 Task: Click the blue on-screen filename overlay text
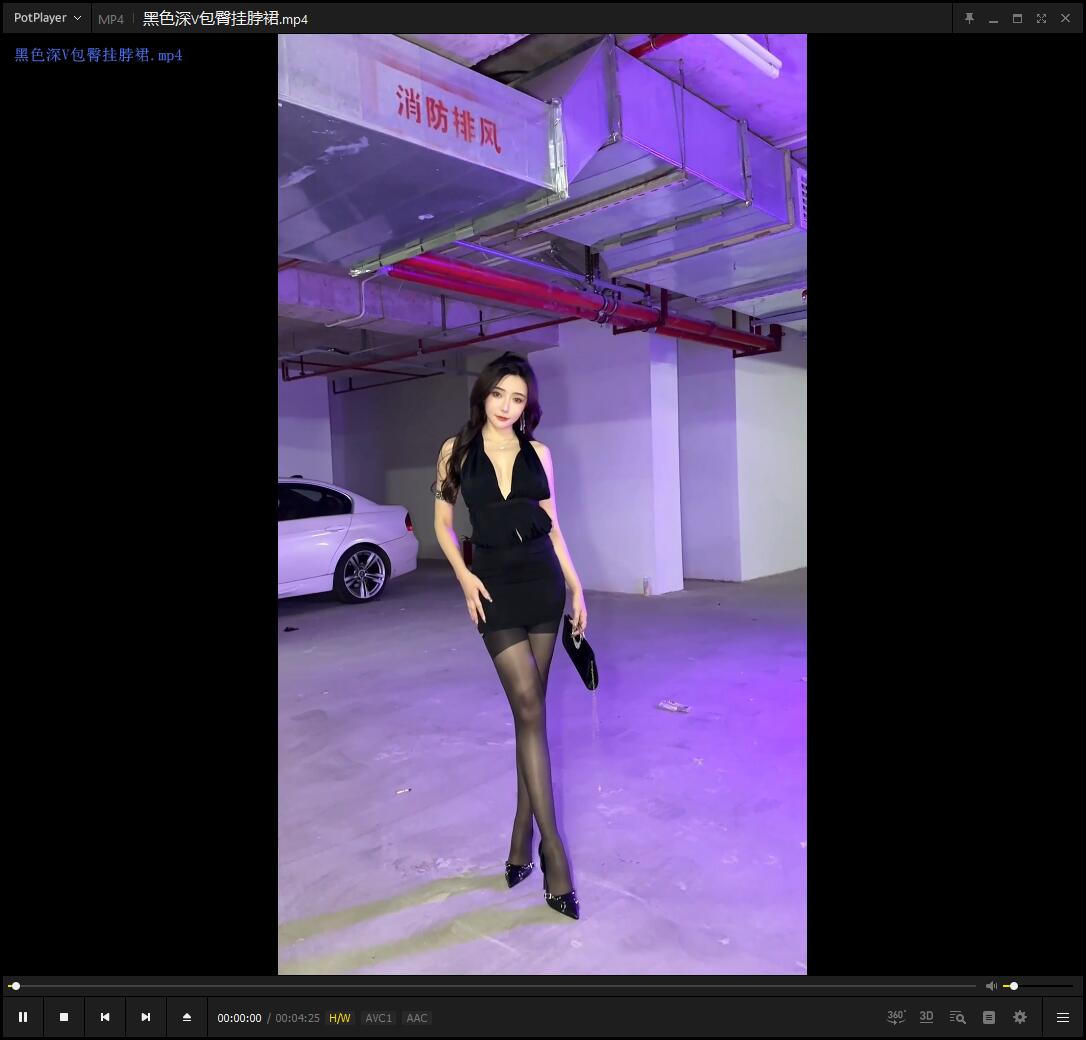pos(98,55)
